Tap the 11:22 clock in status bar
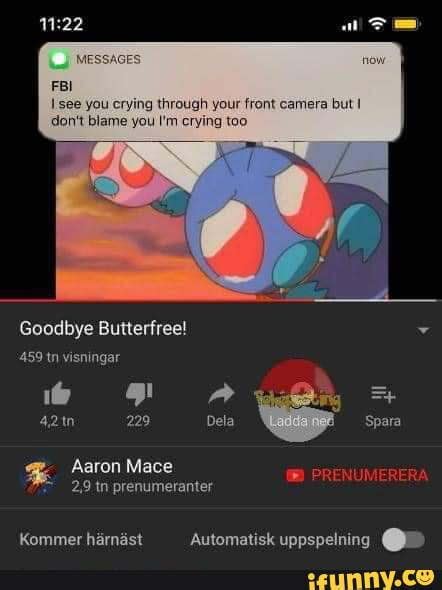Image resolution: width=442 pixels, height=590 pixels. click(61, 24)
